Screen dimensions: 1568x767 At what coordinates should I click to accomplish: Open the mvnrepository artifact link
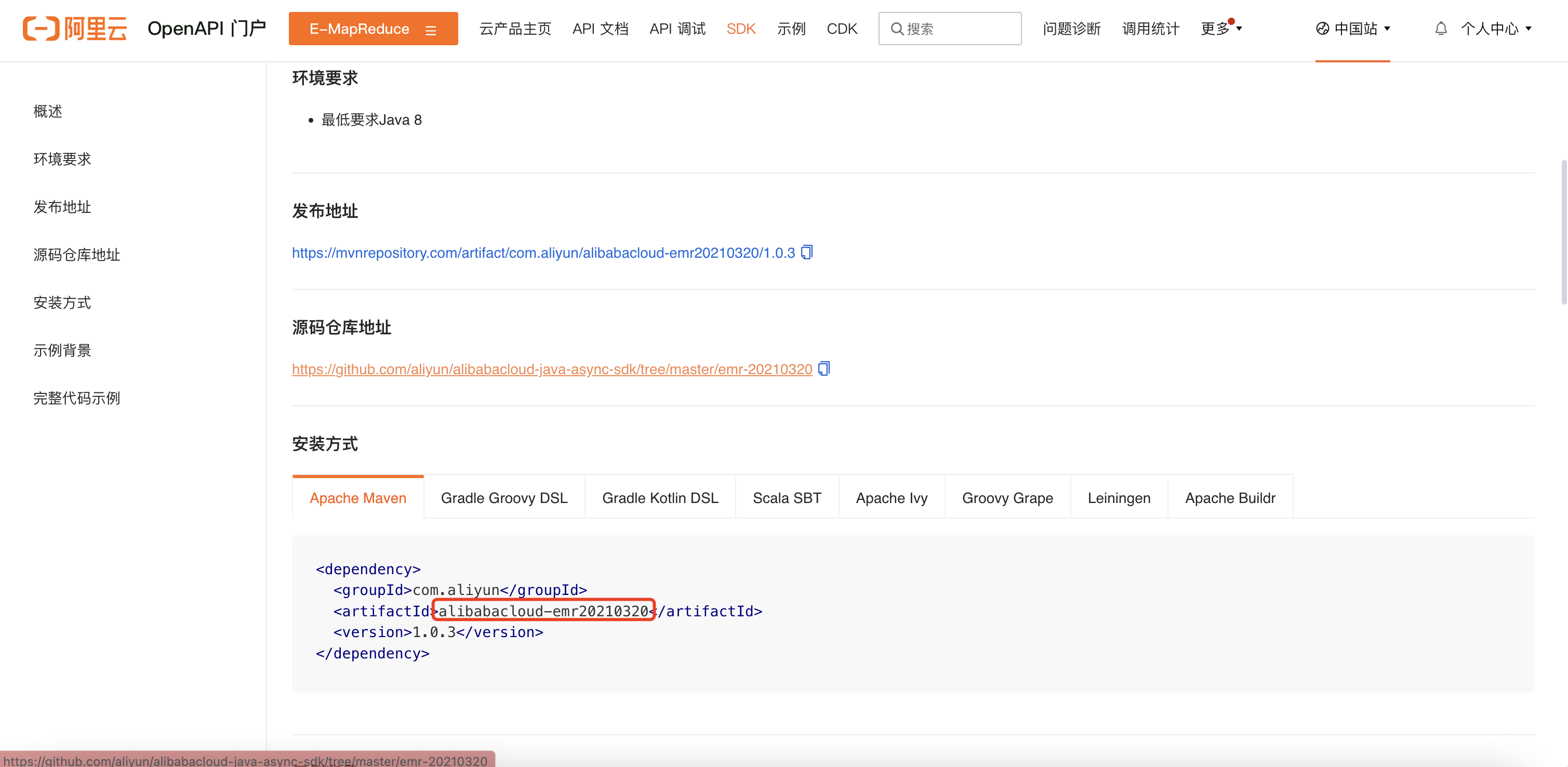(x=543, y=253)
